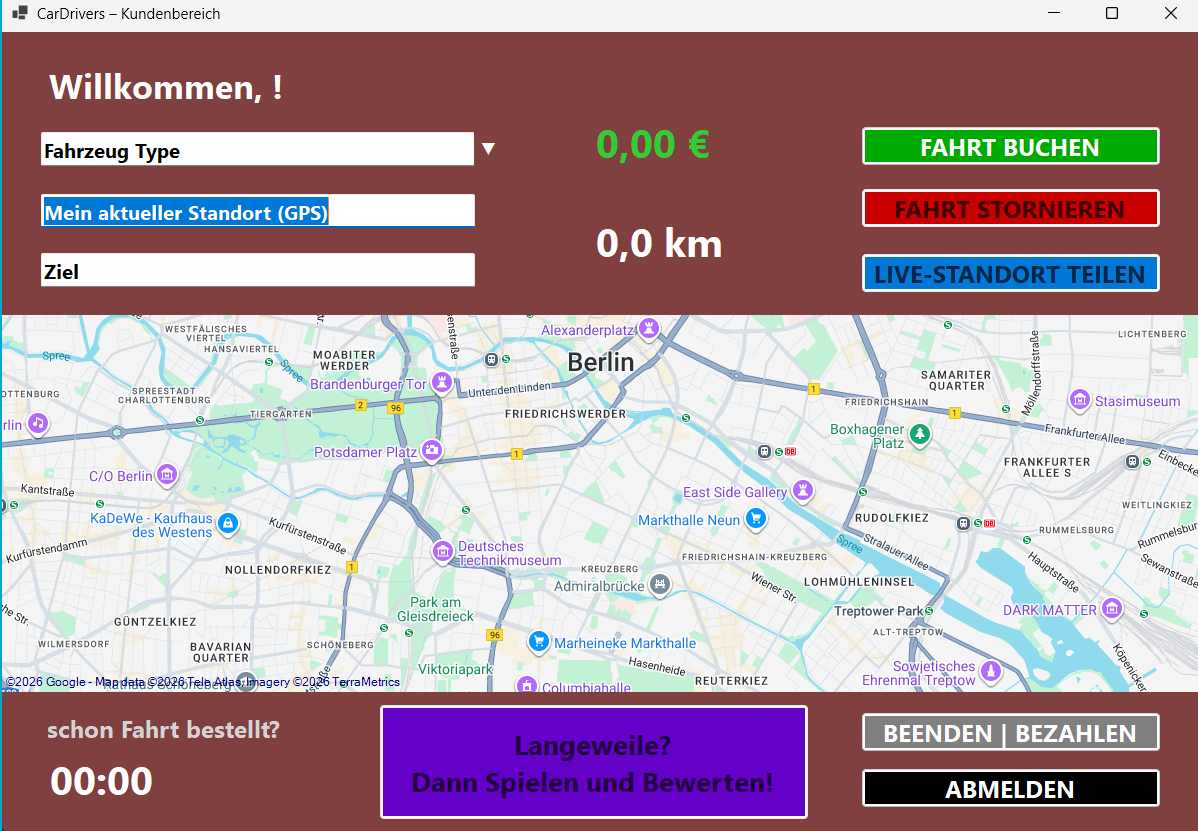1198x831 pixels.
Task: Click the FRIEDRICHSWERDER district label
Action: point(565,414)
